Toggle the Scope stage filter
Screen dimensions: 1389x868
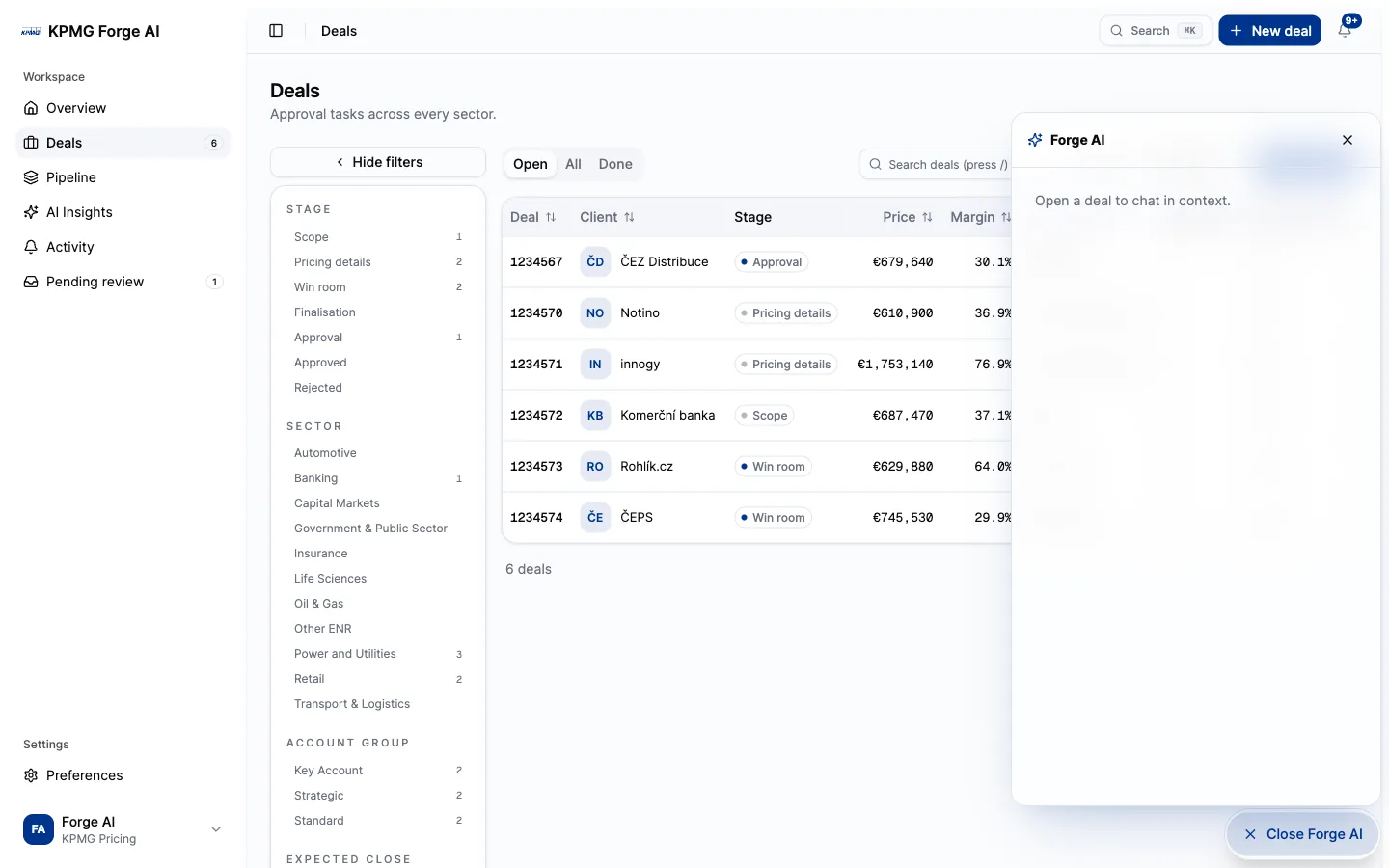(x=378, y=237)
